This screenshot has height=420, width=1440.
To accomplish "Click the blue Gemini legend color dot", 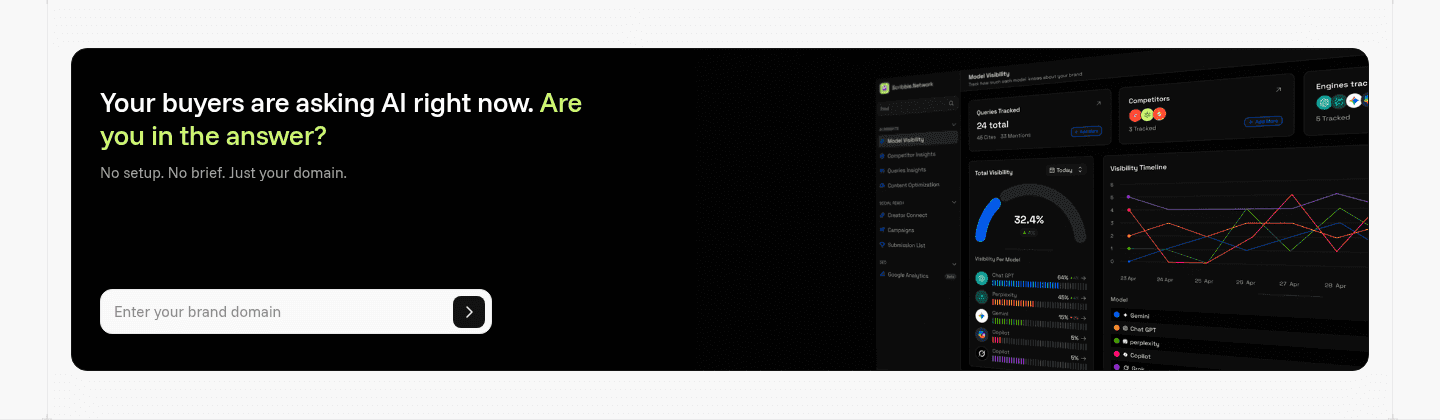I will point(1116,314).
